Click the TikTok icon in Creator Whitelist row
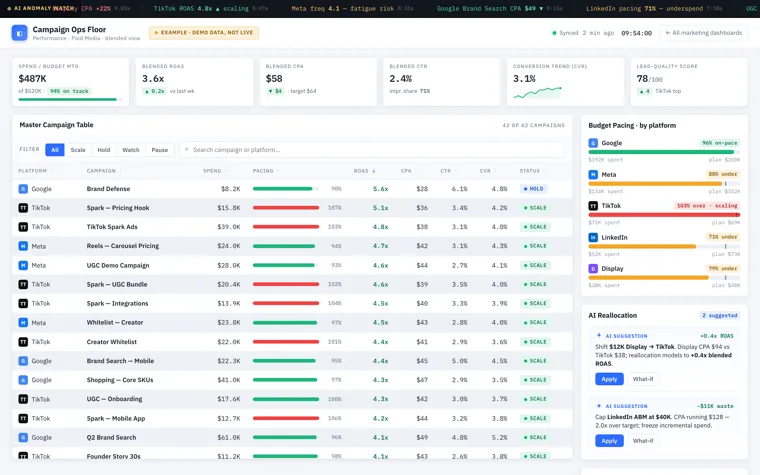760x475 pixels. 23,342
